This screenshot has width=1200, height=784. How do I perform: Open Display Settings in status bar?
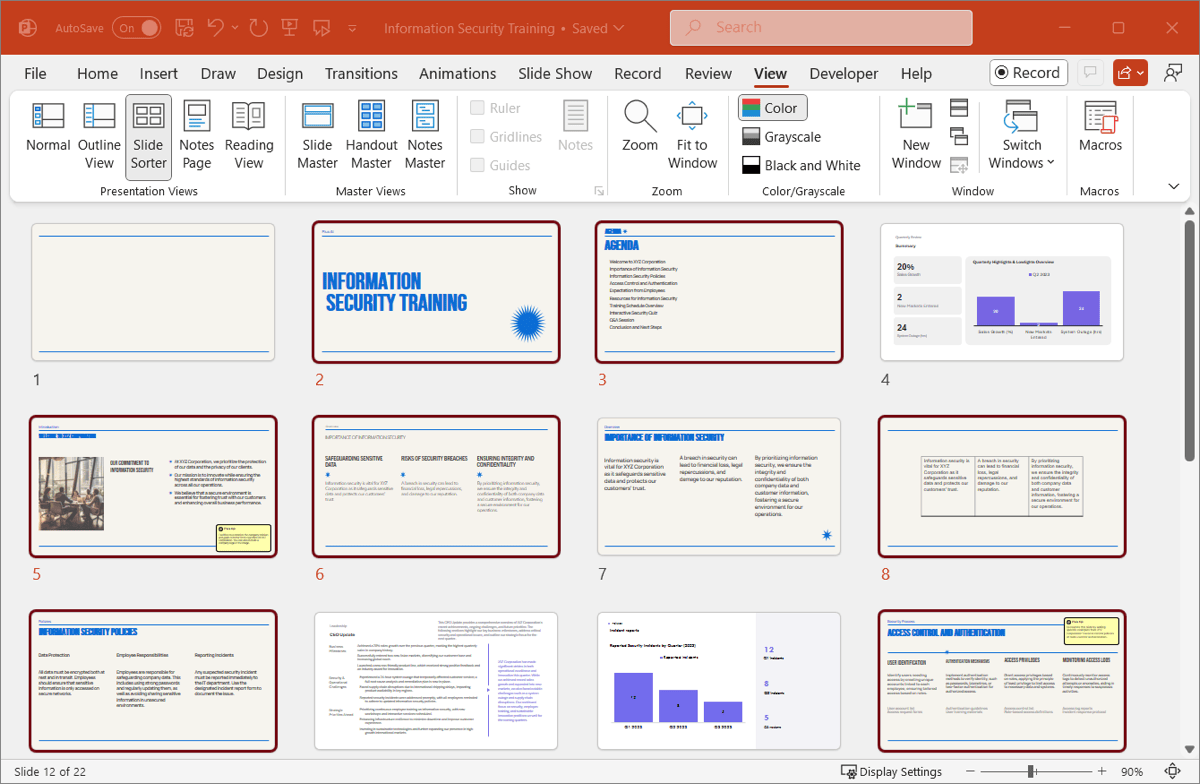(x=892, y=771)
